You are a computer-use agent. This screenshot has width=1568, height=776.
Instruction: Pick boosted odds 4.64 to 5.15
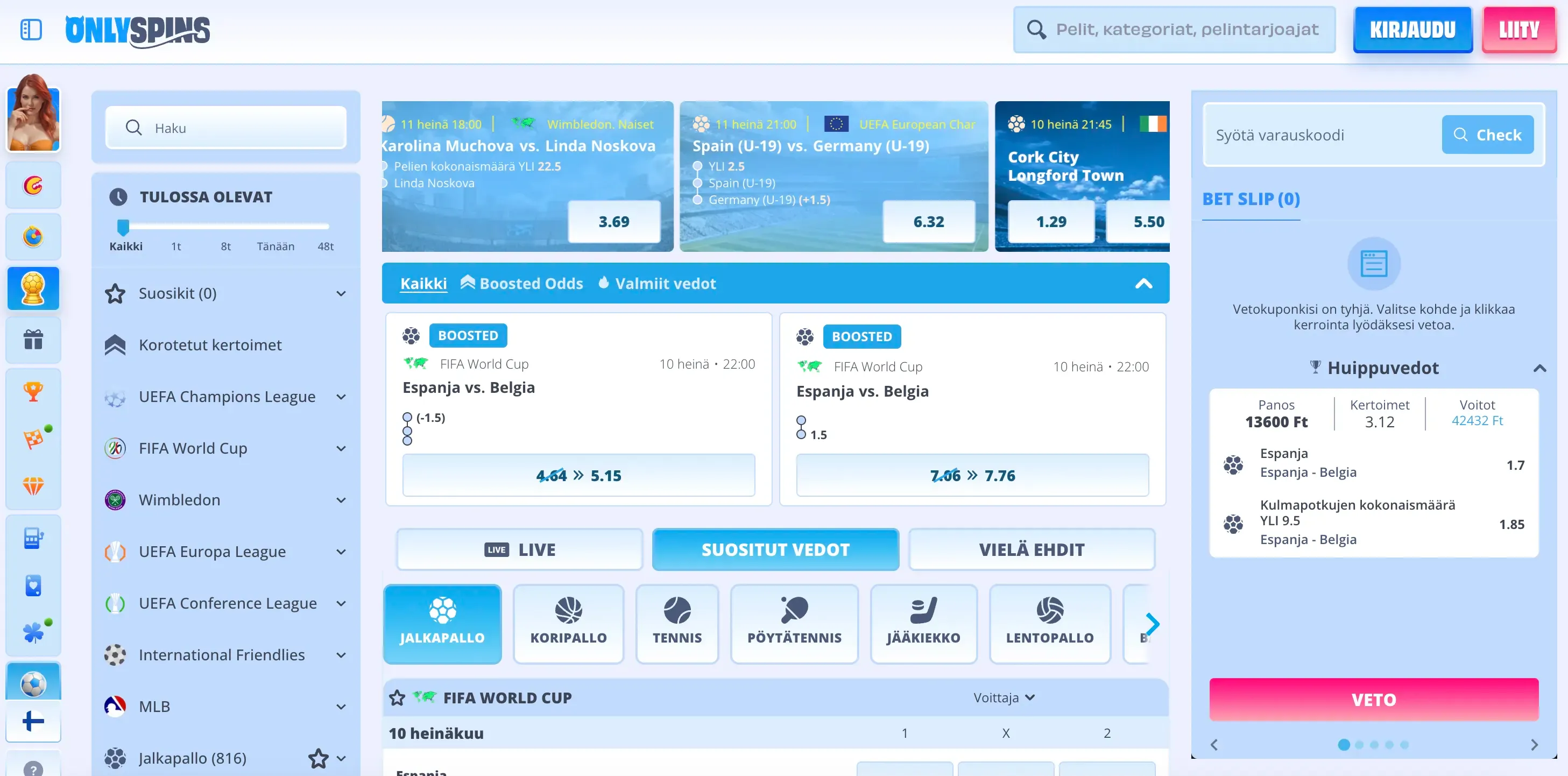pyautogui.click(x=578, y=475)
